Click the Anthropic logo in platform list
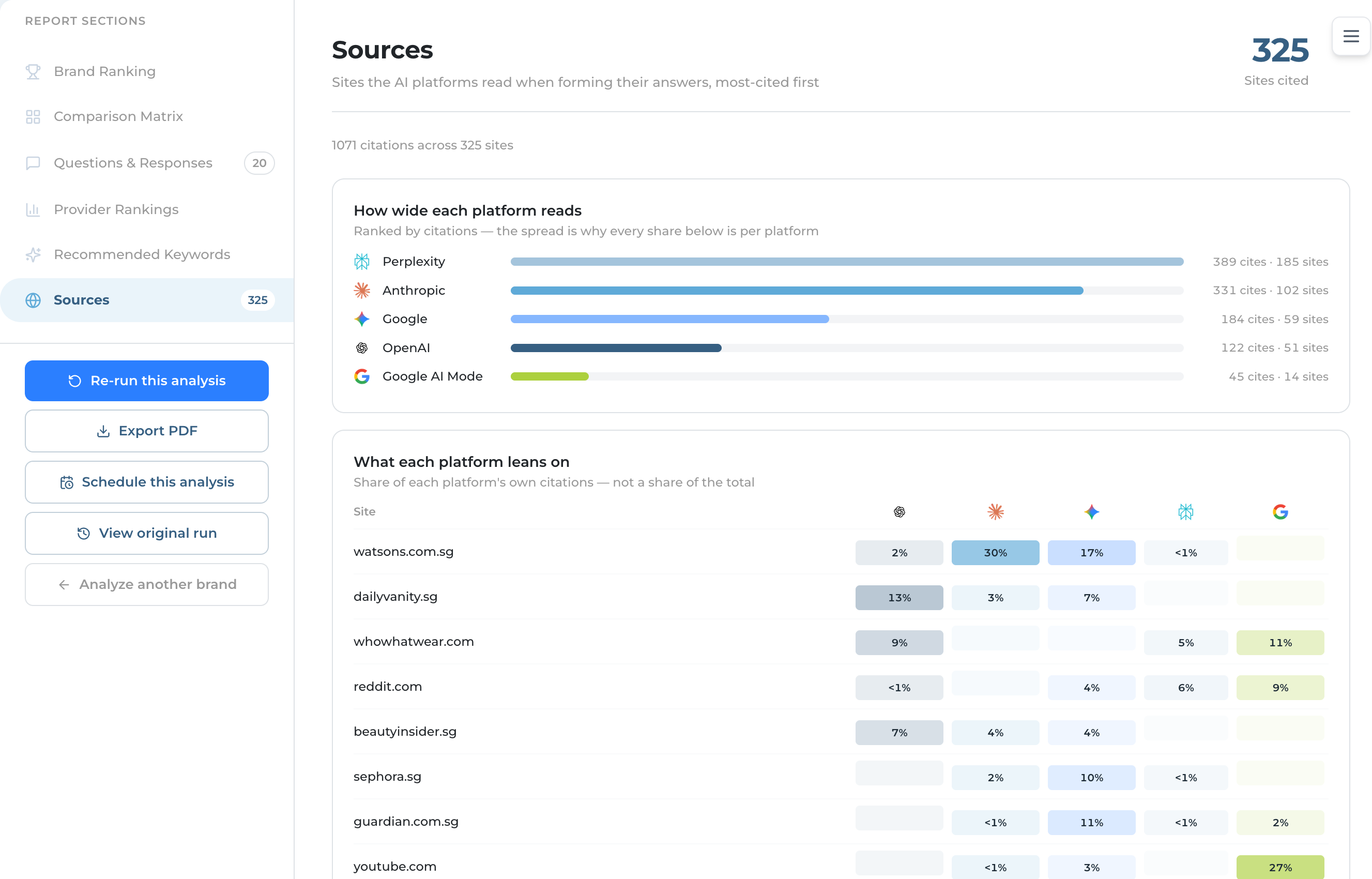 (x=362, y=291)
